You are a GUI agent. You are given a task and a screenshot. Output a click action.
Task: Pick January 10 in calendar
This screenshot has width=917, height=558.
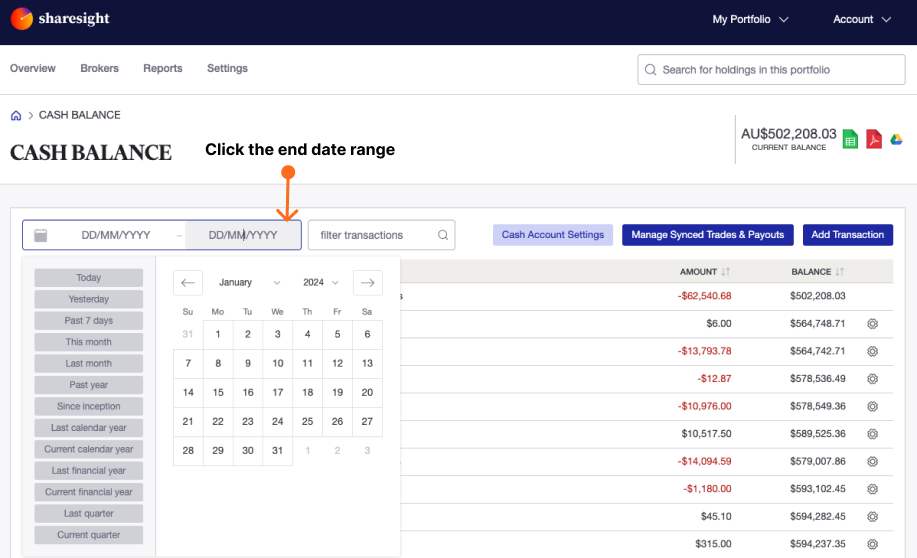[x=278, y=363]
